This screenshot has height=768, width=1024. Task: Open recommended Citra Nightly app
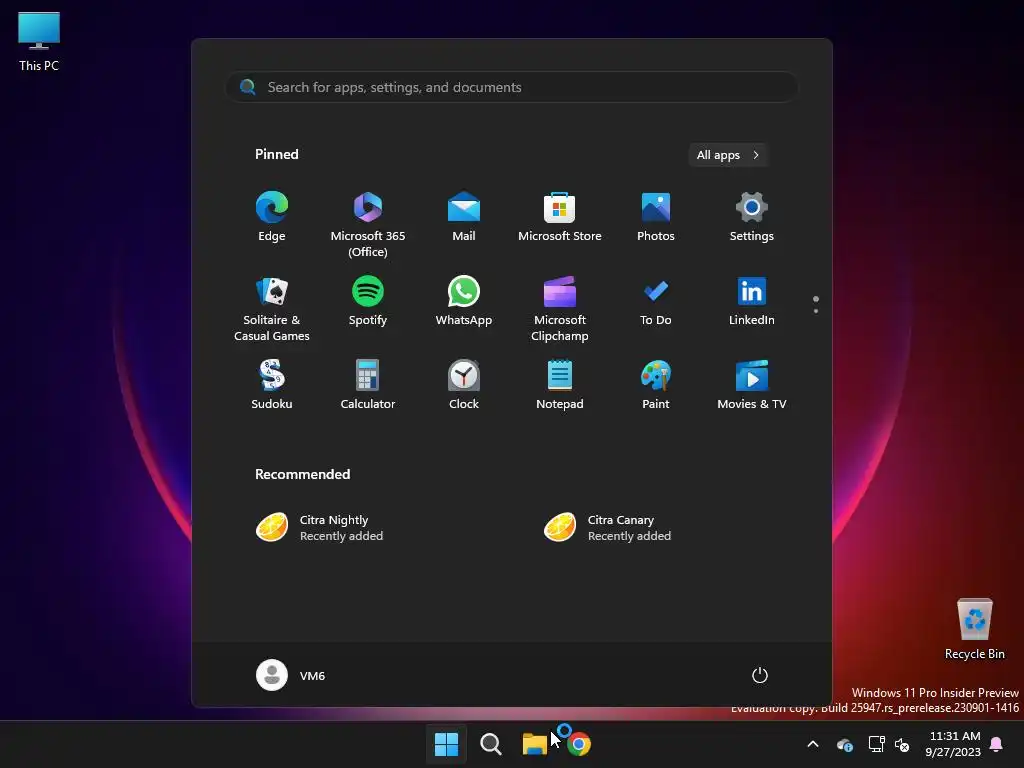coord(319,528)
